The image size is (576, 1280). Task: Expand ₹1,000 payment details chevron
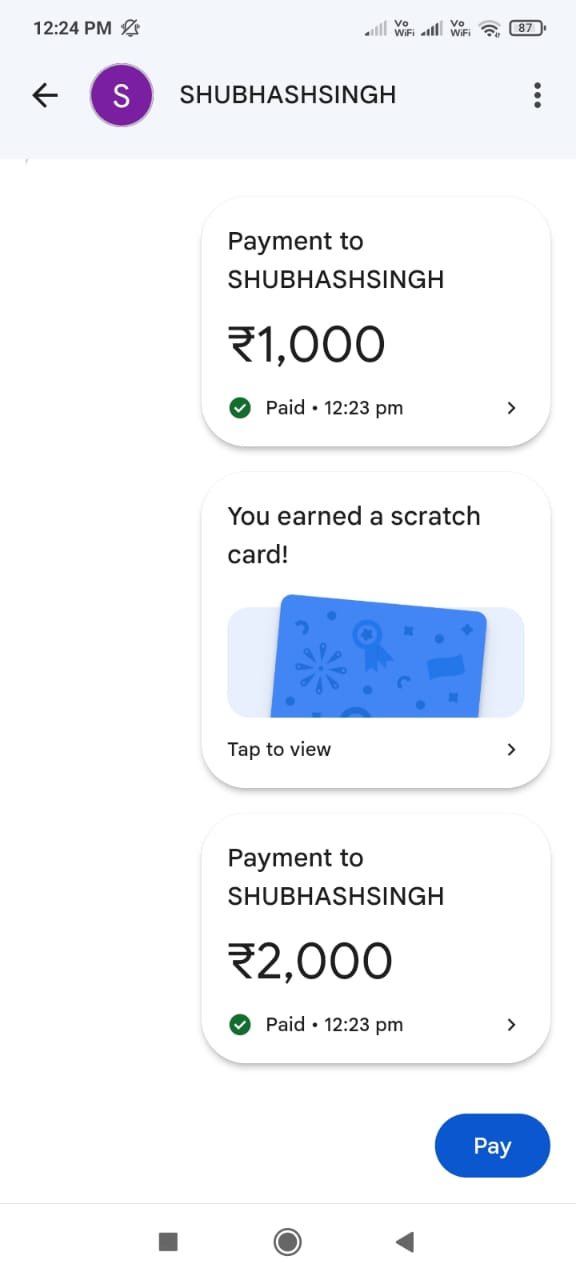[511, 408]
